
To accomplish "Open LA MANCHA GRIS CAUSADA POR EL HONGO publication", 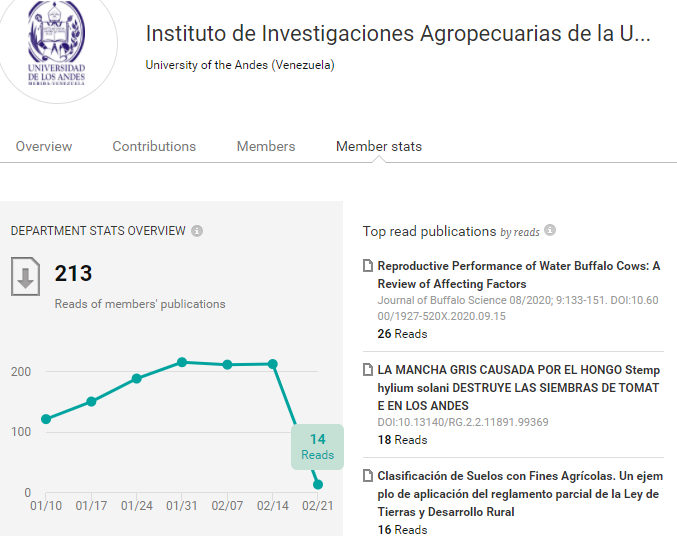I will 519,388.
